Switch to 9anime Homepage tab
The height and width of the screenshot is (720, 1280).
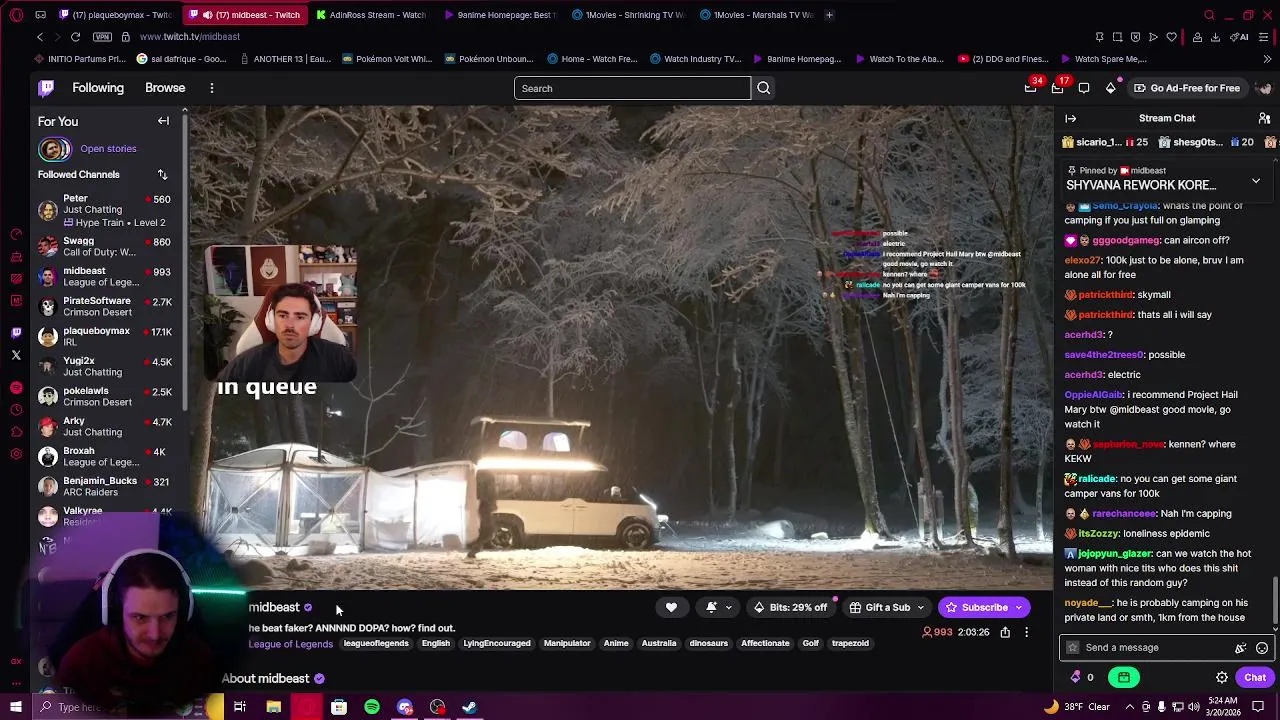[x=498, y=15]
